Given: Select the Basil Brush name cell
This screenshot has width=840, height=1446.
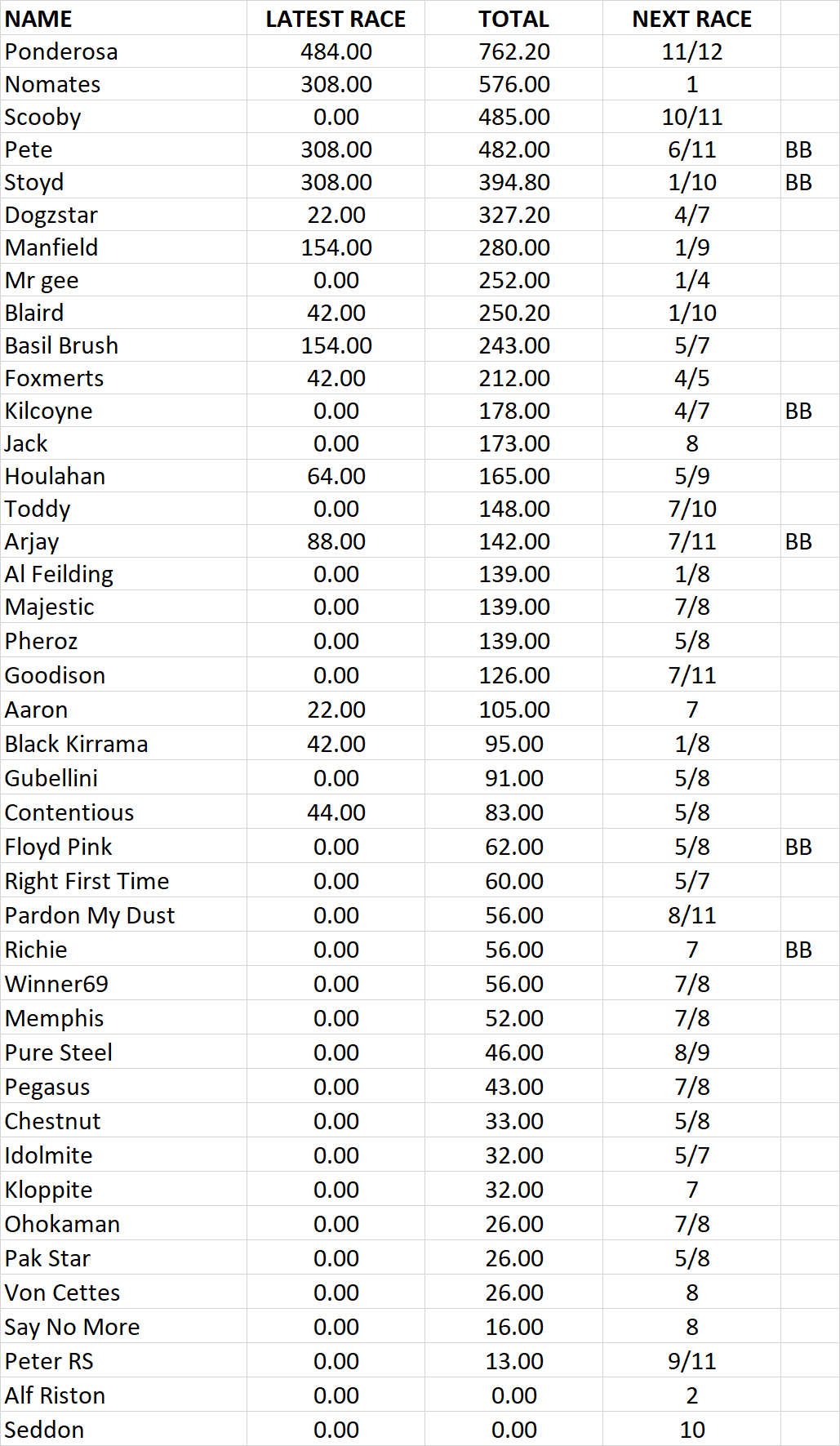Looking at the screenshot, I should pyautogui.click(x=61, y=345).
